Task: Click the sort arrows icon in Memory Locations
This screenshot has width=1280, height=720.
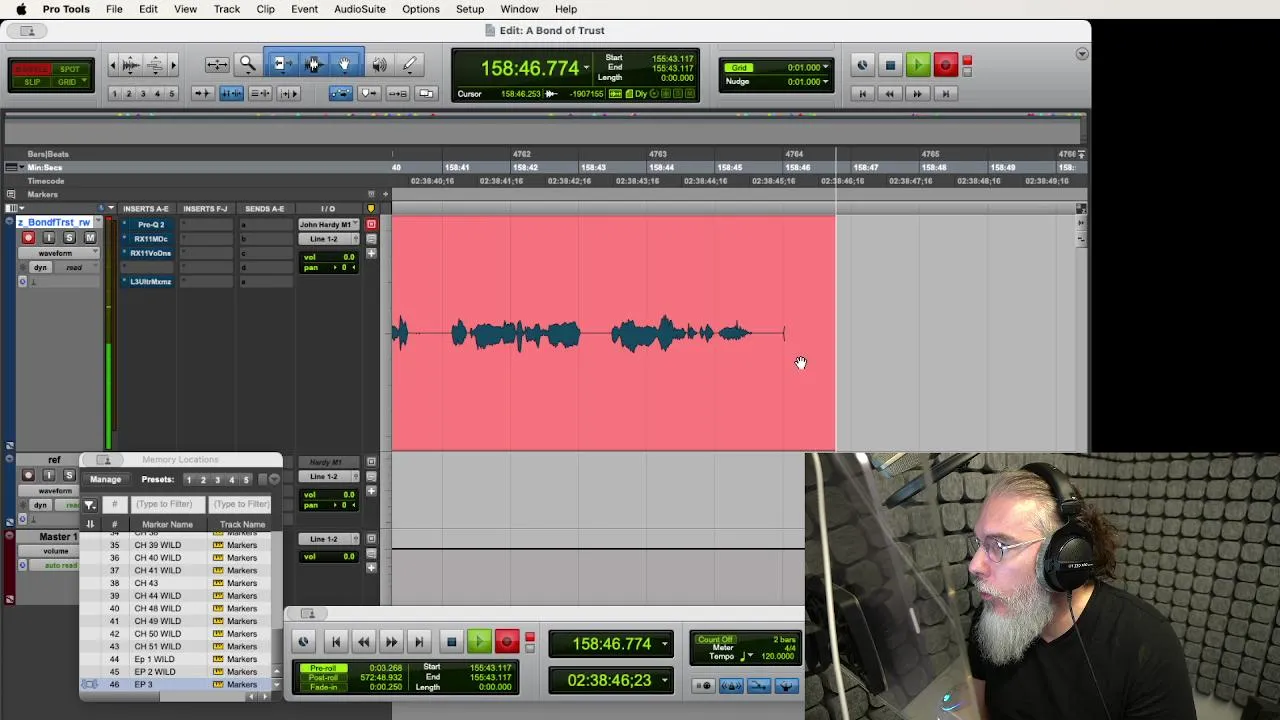Action: [90, 524]
